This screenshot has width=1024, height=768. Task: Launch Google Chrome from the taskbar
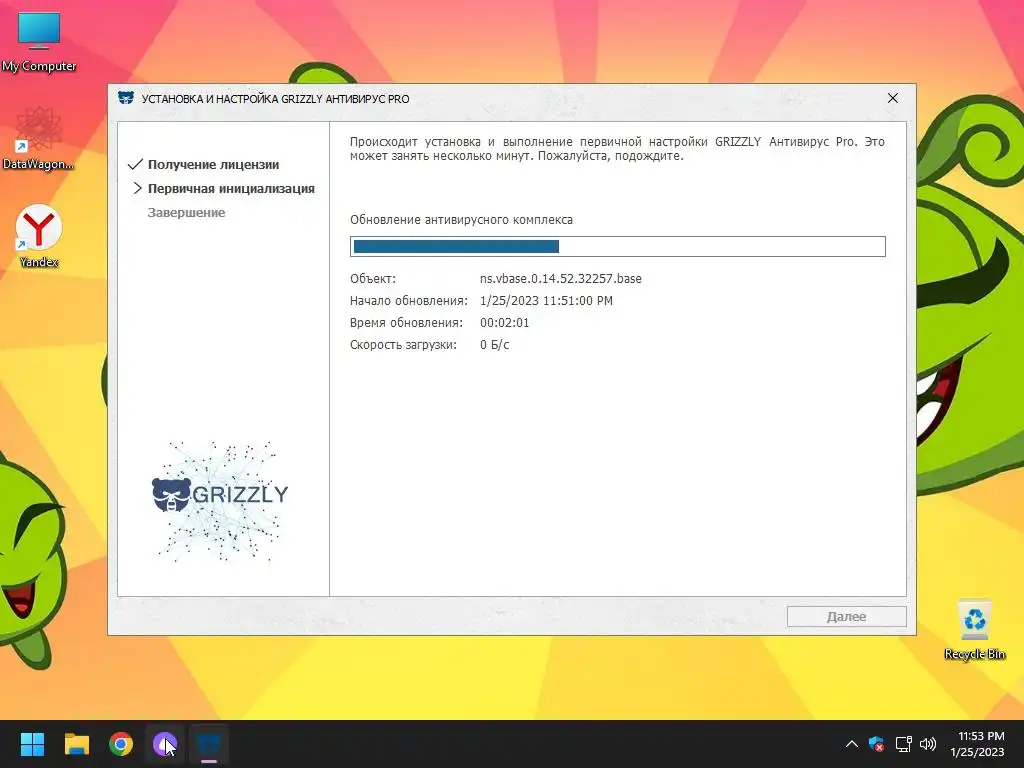click(121, 744)
